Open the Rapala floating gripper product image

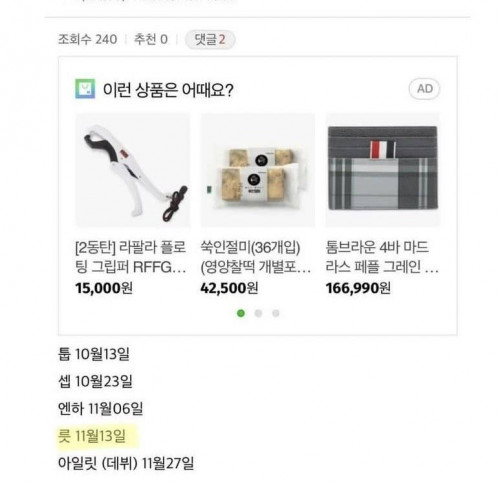133,170
